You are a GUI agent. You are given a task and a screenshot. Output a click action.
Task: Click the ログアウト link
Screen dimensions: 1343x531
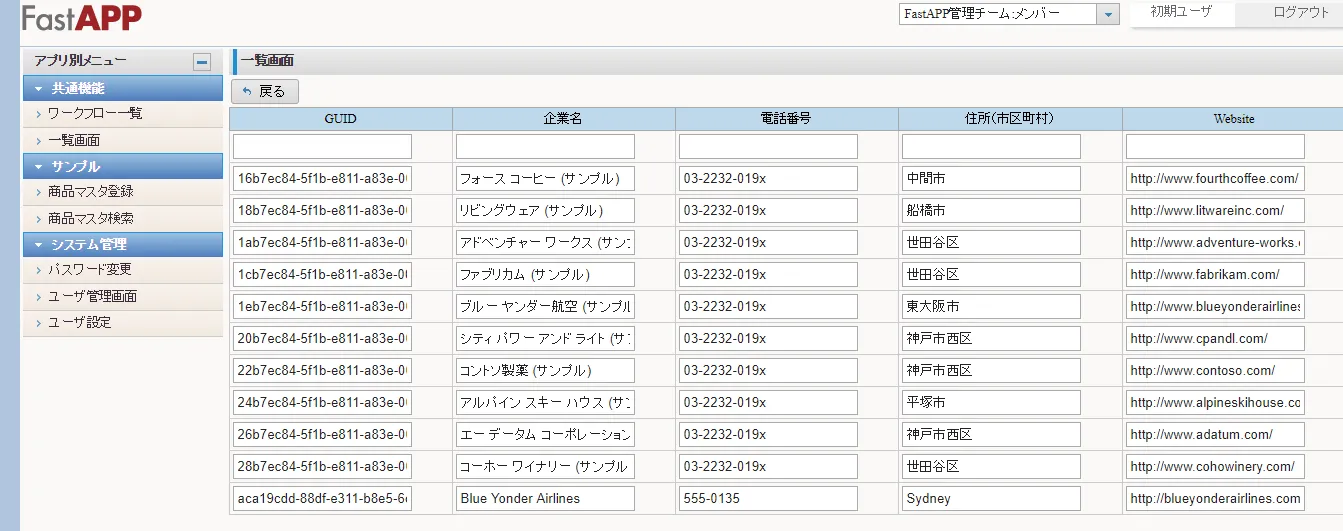[x=1301, y=13]
